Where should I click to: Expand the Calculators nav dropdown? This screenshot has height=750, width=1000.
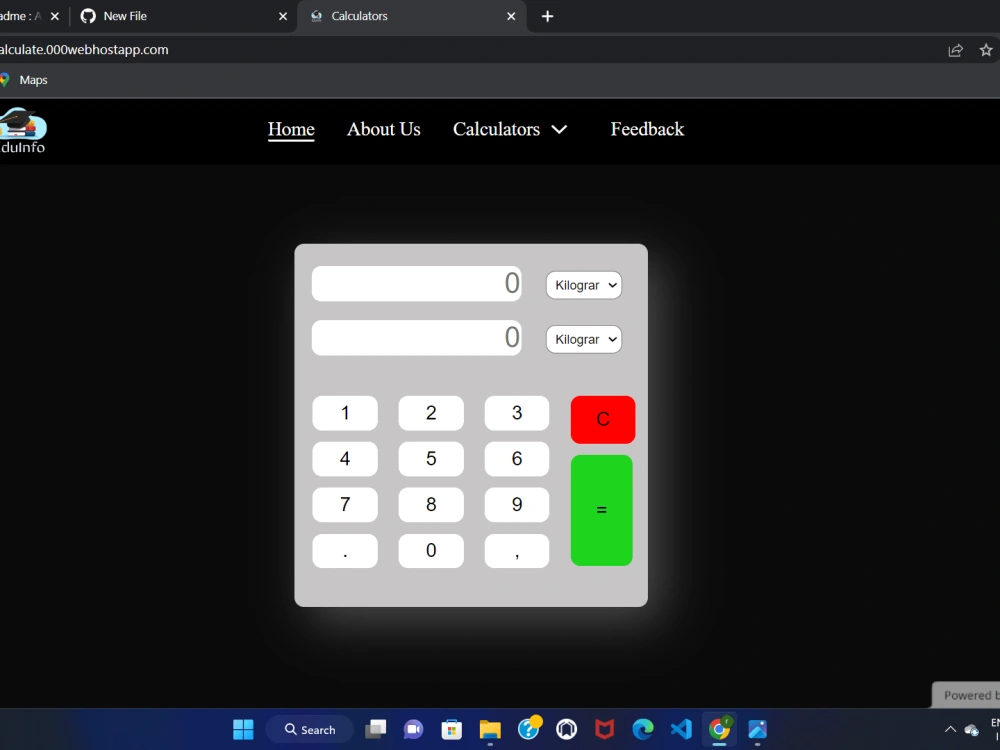[x=510, y=129]
